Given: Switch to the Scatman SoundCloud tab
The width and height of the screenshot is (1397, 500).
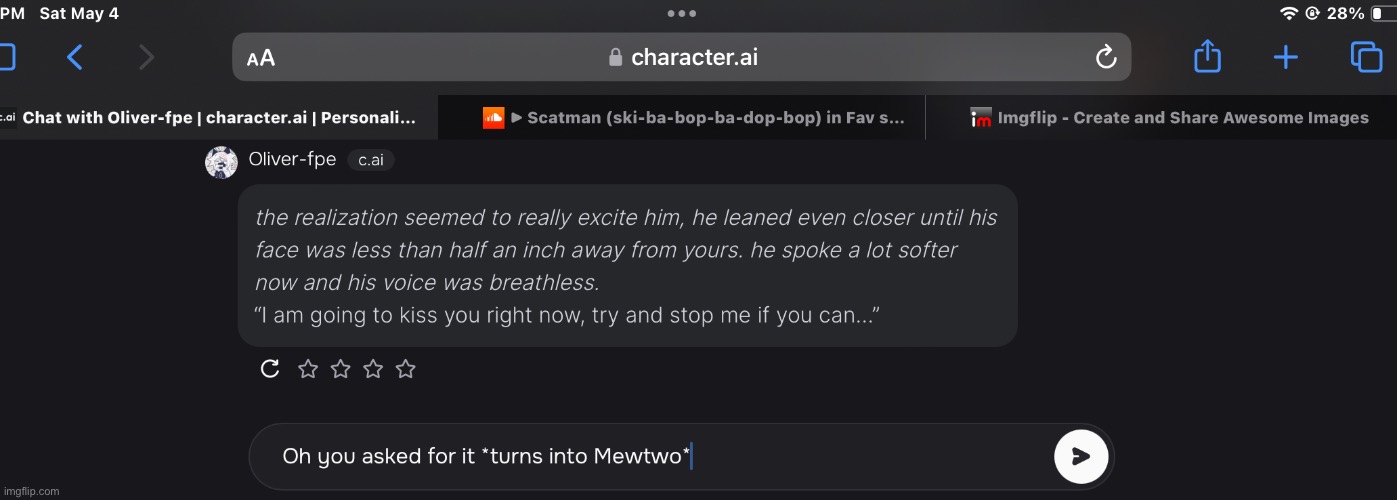Looking at the screenshot, I should pos(692,118).
